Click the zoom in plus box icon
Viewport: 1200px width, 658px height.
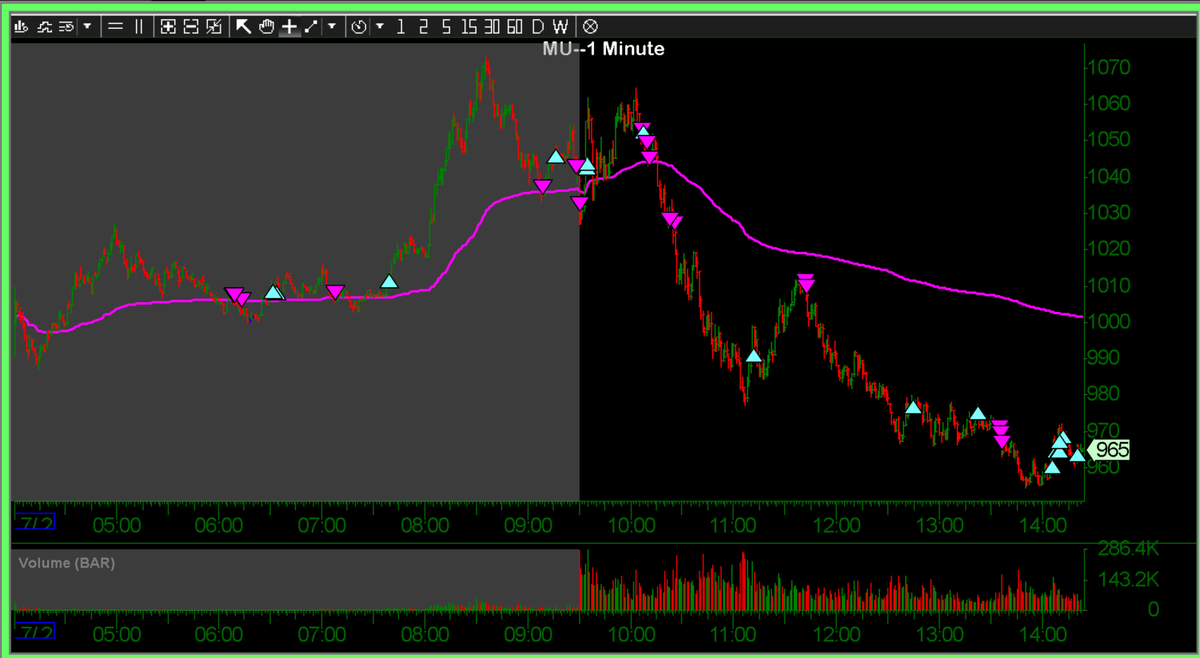tap(168, 27)
